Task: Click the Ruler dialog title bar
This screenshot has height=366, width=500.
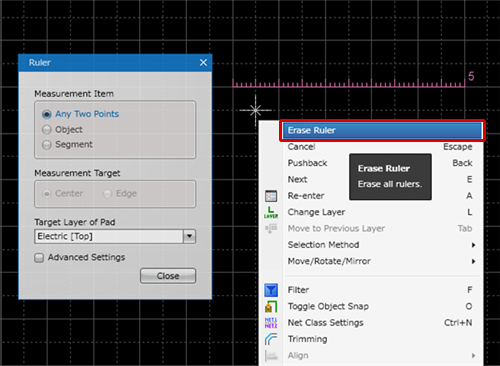Action: (115, 63)
